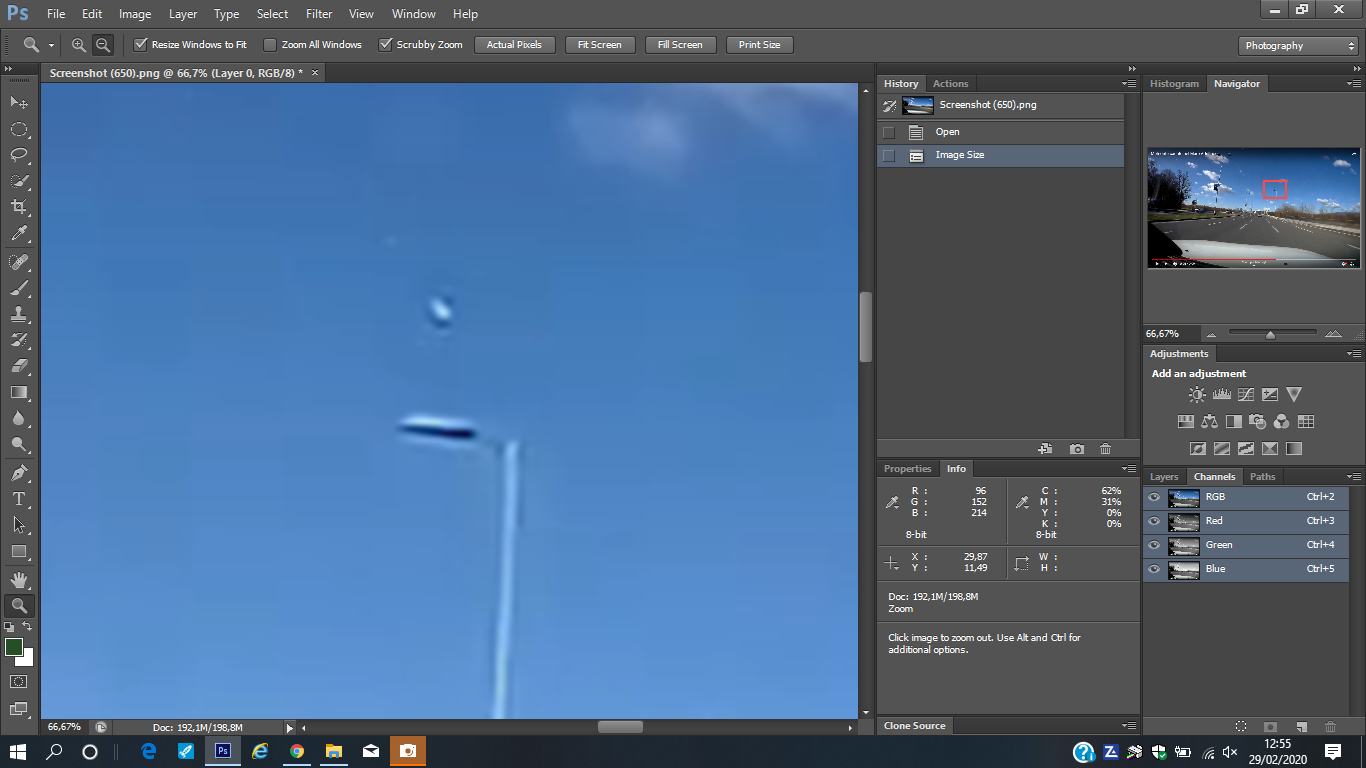Select the Lasso tool
The image size is (1366, 768).
pyautogui.click(x=19, y=155)
